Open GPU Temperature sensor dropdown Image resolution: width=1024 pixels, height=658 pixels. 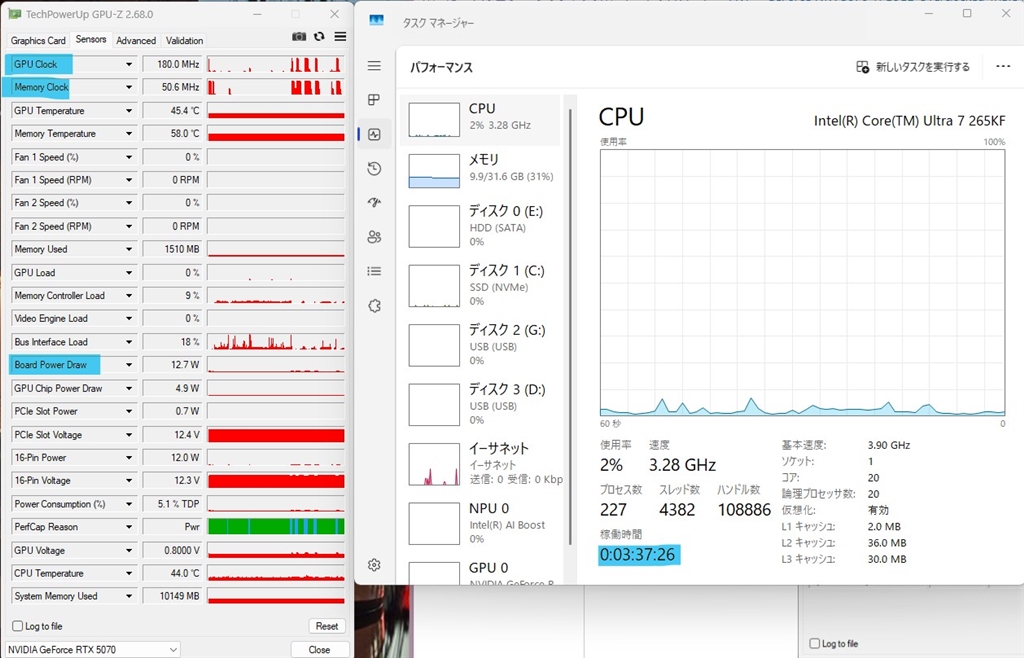pos(129,110)
